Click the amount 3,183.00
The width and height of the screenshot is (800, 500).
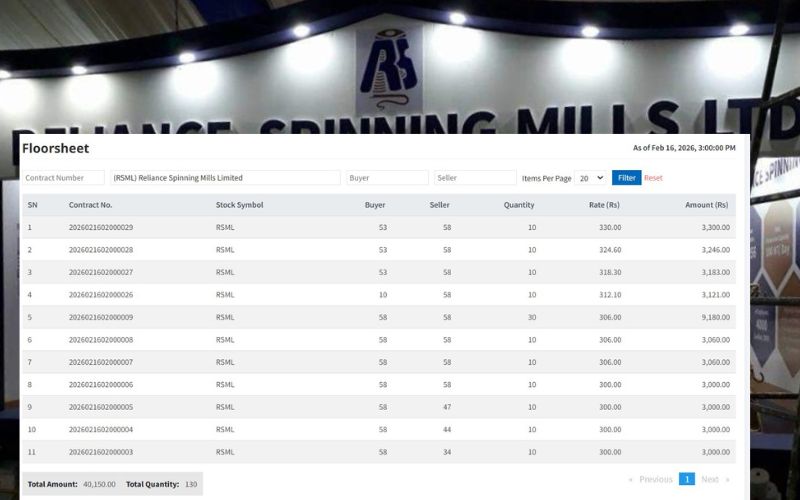click(716, 272)
